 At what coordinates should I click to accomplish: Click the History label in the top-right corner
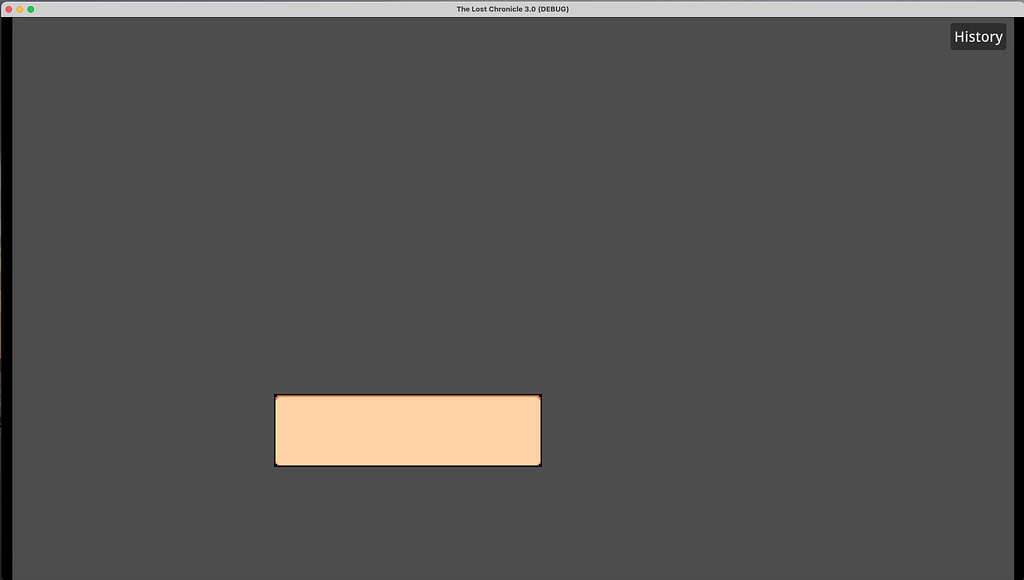coord(977,36)
